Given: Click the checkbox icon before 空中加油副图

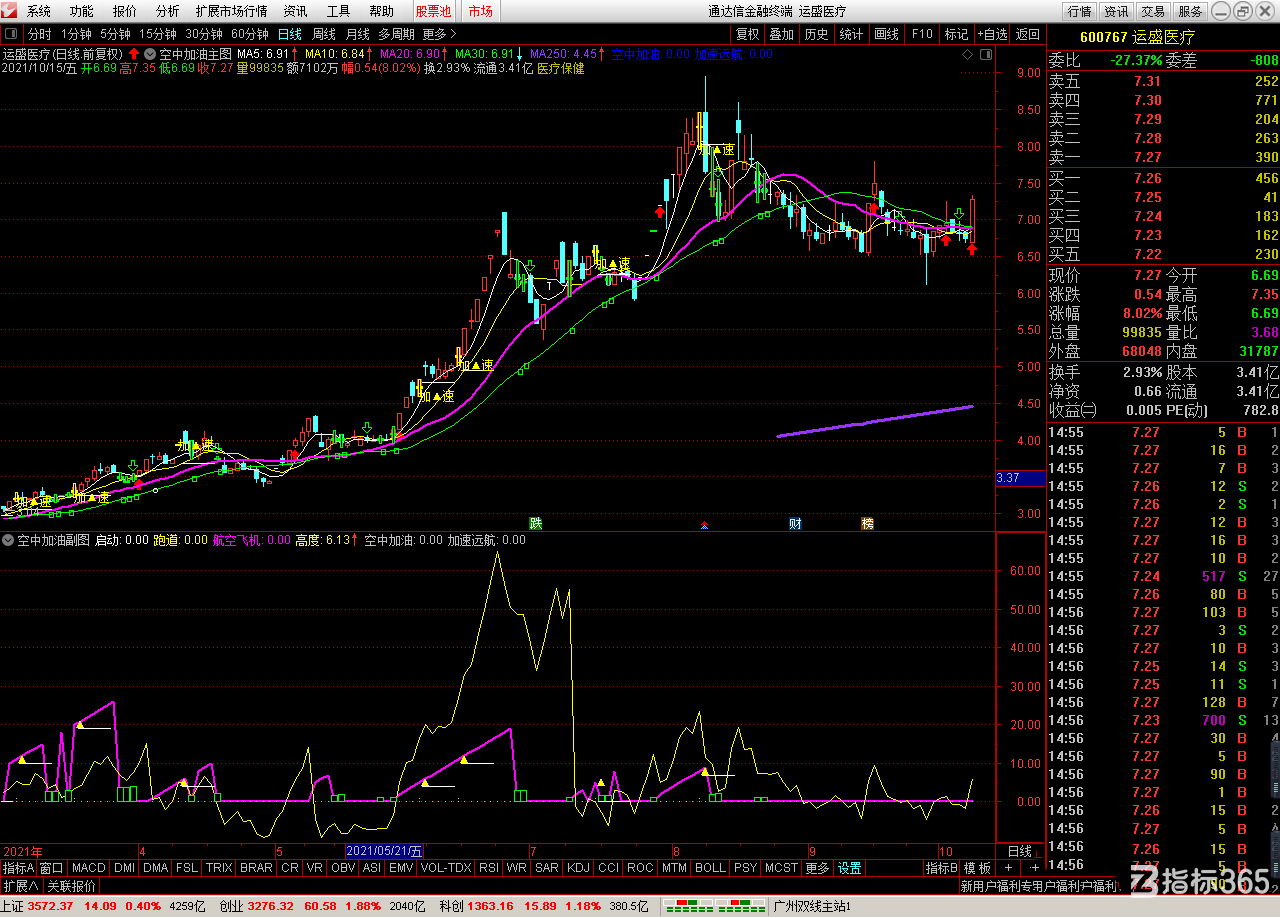Looking at the screenshot, I should [x=9, y=540].
